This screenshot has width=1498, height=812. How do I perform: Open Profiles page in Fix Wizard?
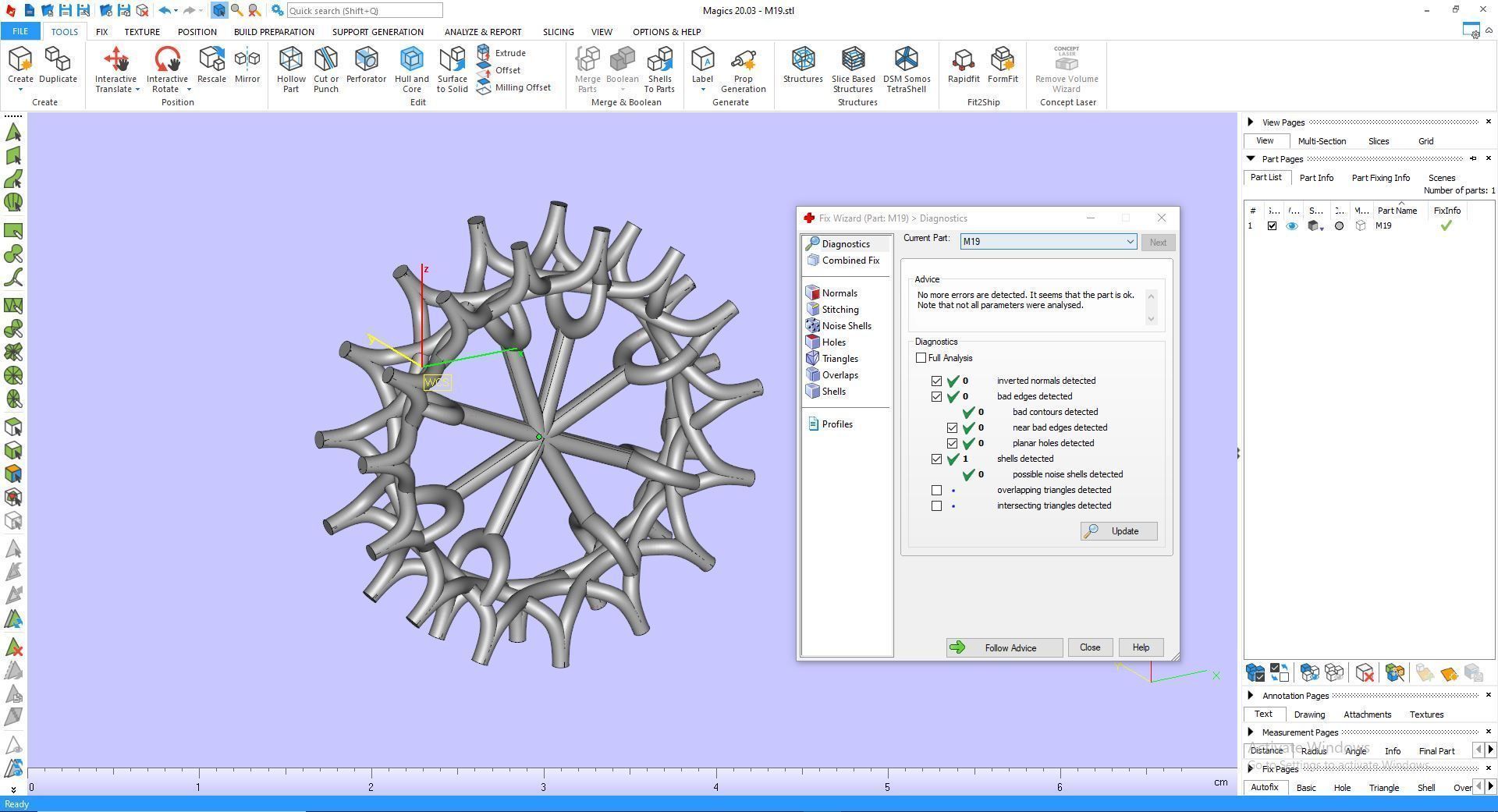(829, 424)
